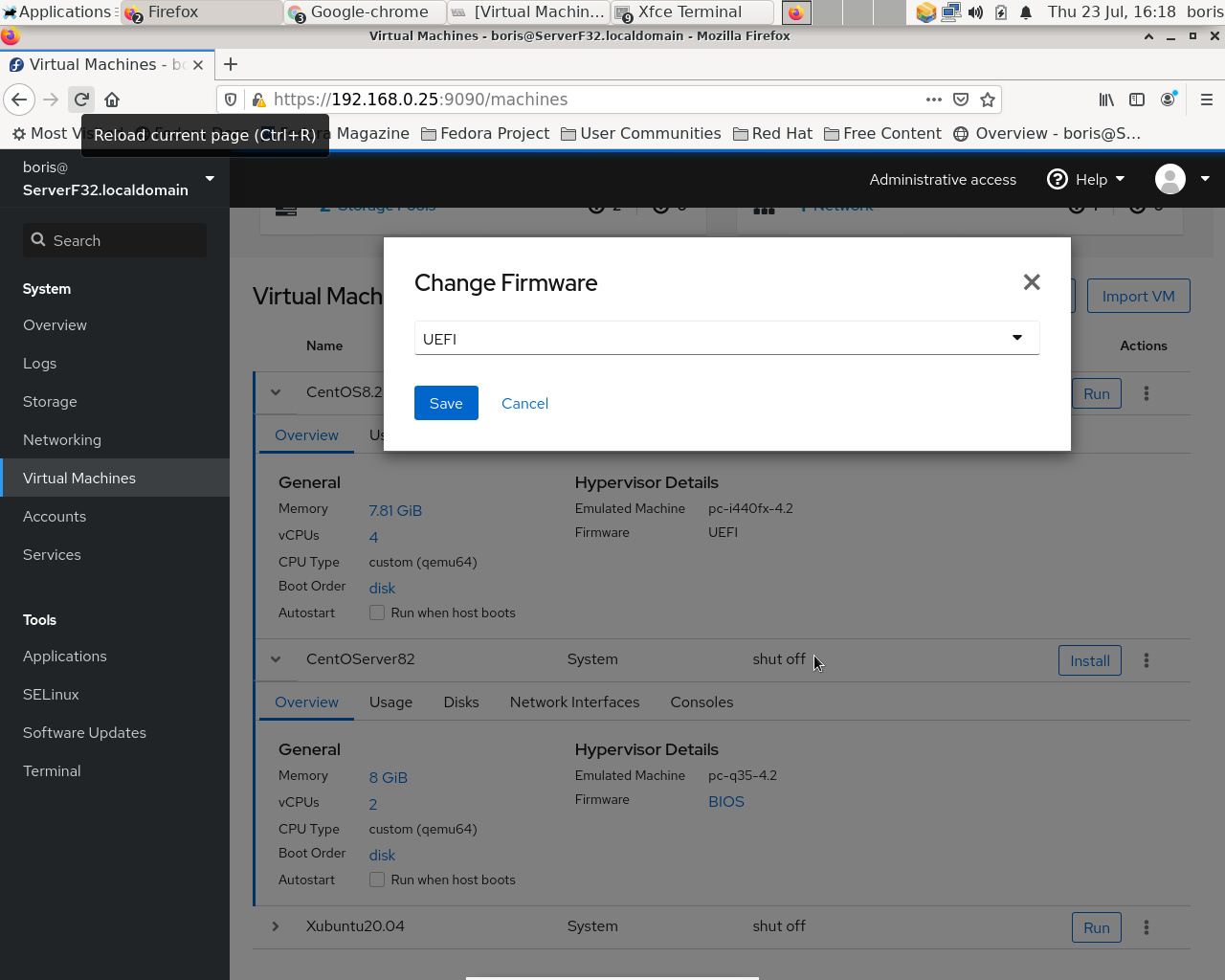Click the volume icon in the system tray
Image resolution: width=1225 pixels, height=980 pixels.
click(975, 12)
